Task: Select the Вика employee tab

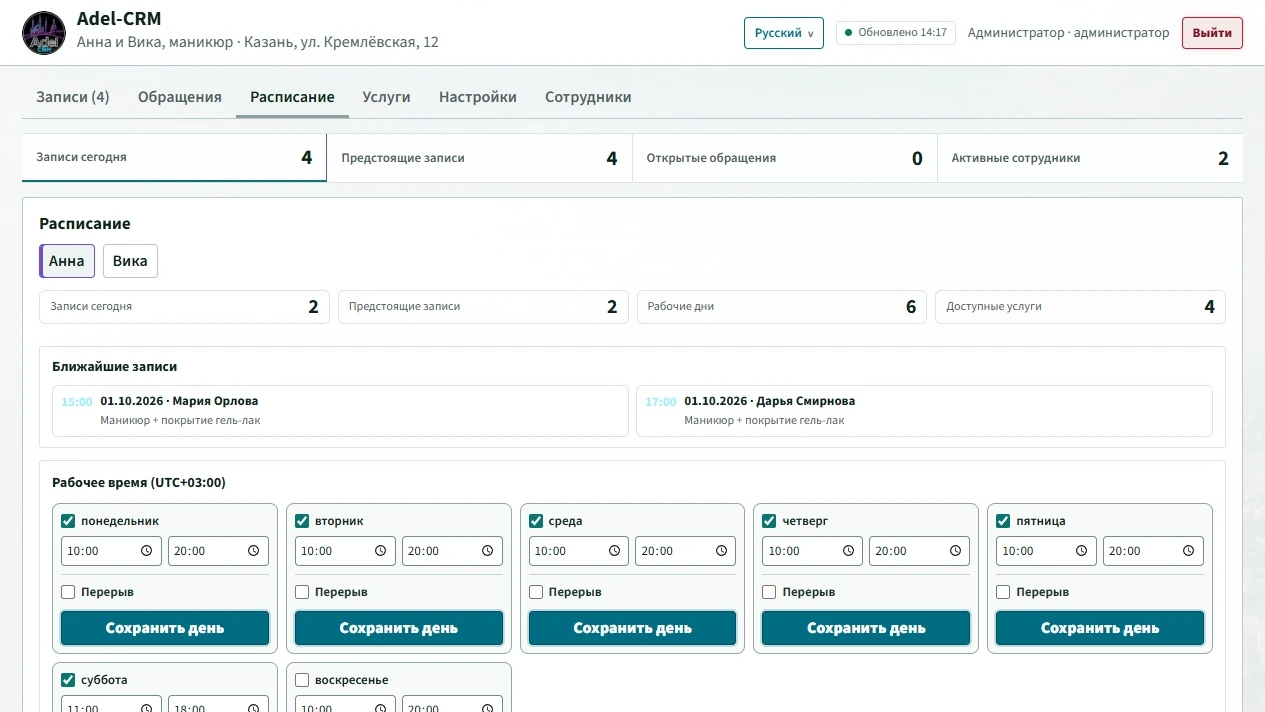Action: [x=130, y=261]
